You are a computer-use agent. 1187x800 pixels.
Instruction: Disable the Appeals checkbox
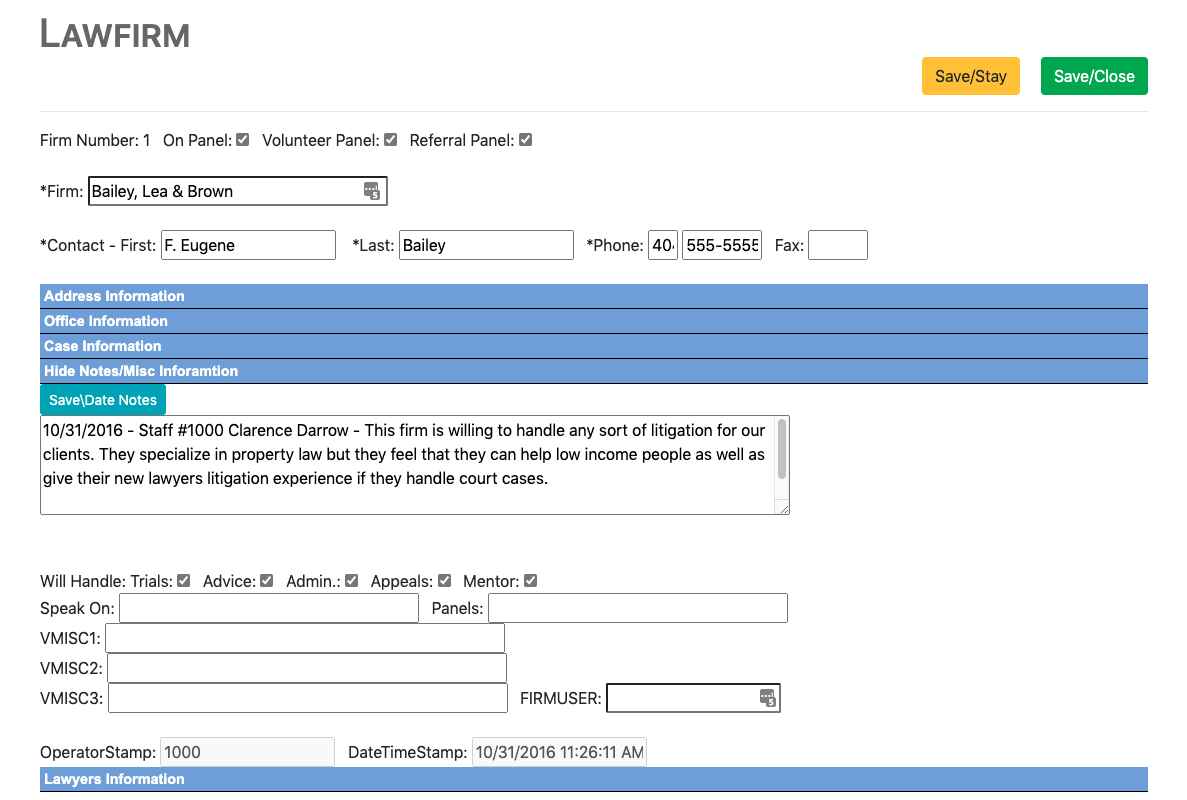(445, 581)
